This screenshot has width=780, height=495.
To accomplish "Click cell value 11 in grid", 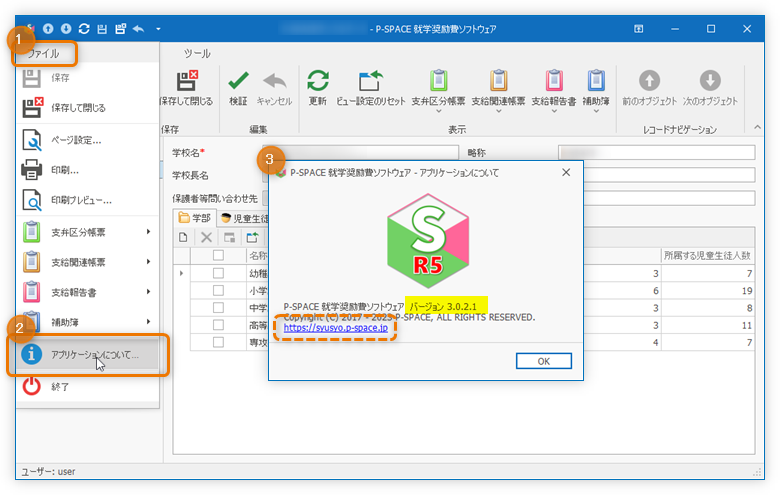I will (747, 325).
